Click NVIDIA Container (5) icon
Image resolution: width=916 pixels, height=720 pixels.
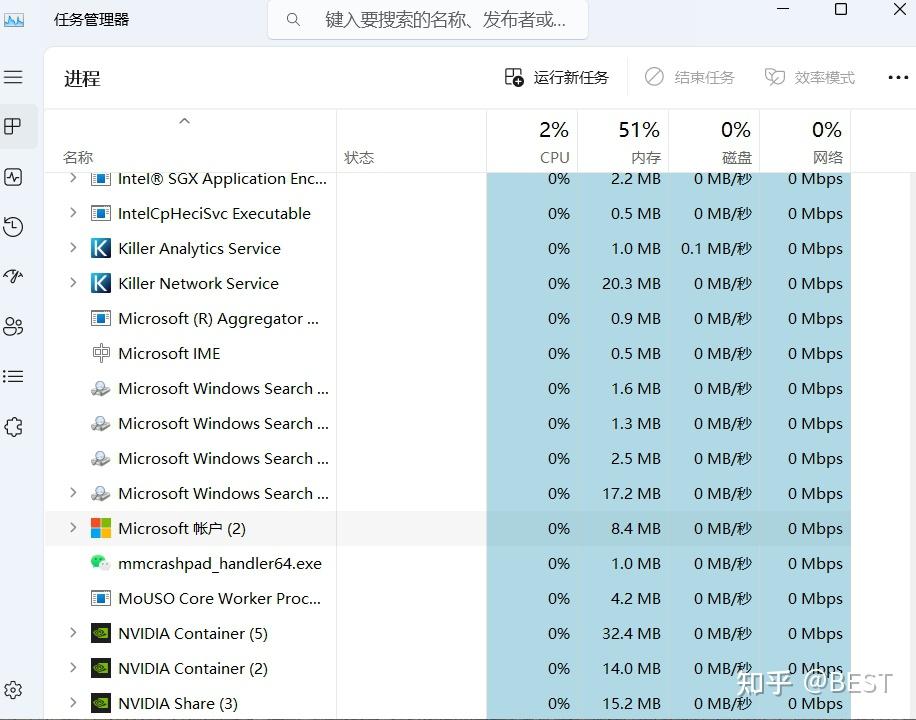point(100,634)
